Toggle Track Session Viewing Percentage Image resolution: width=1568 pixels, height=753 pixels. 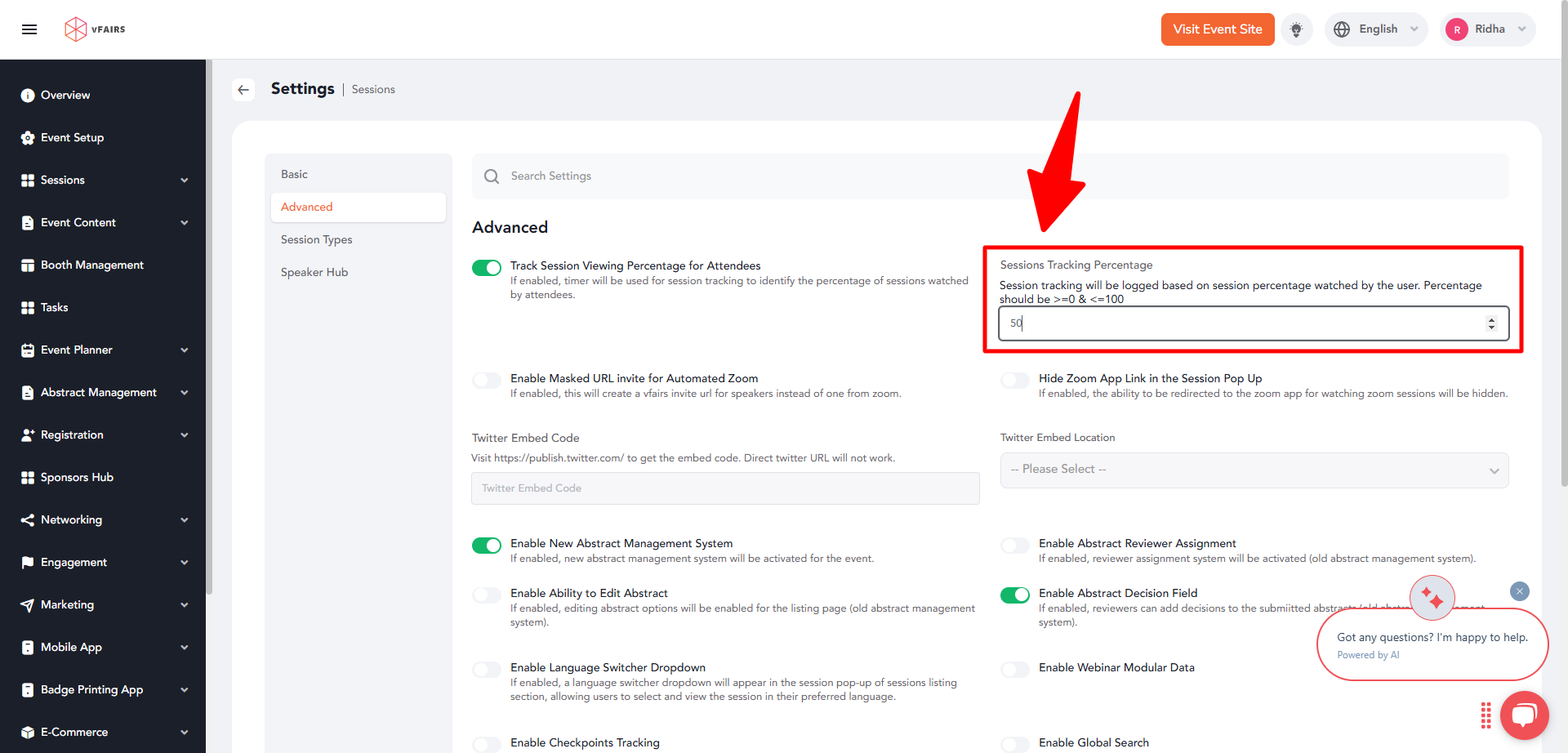(487, 269)
